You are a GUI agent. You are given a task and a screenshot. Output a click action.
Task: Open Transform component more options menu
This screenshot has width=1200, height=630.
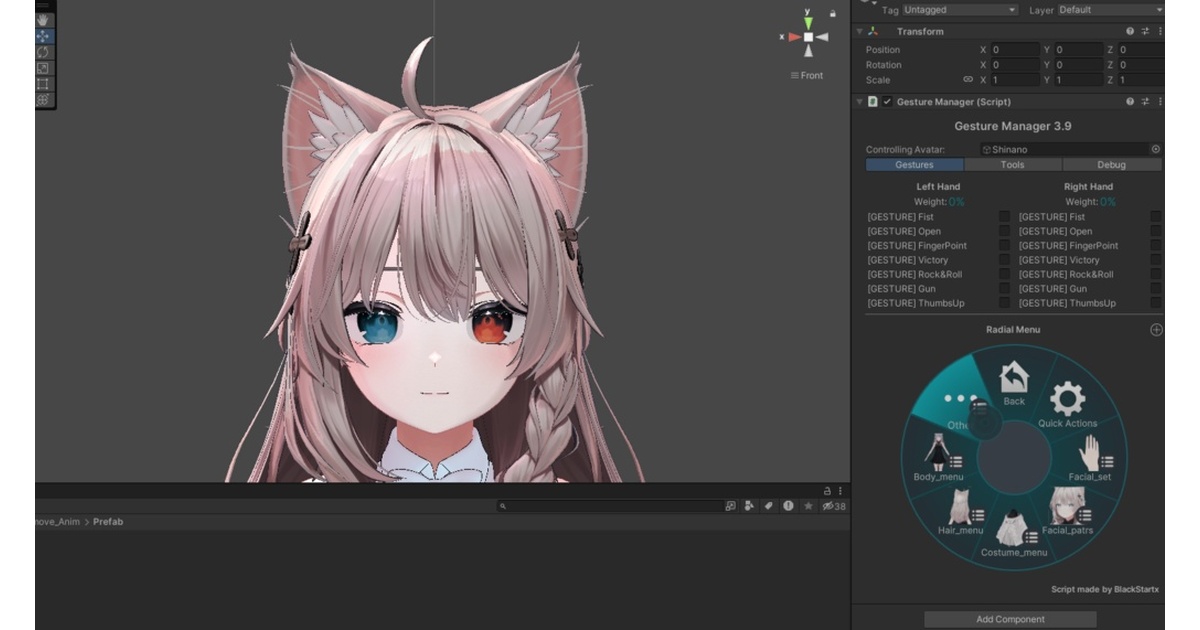point(1159,31)
